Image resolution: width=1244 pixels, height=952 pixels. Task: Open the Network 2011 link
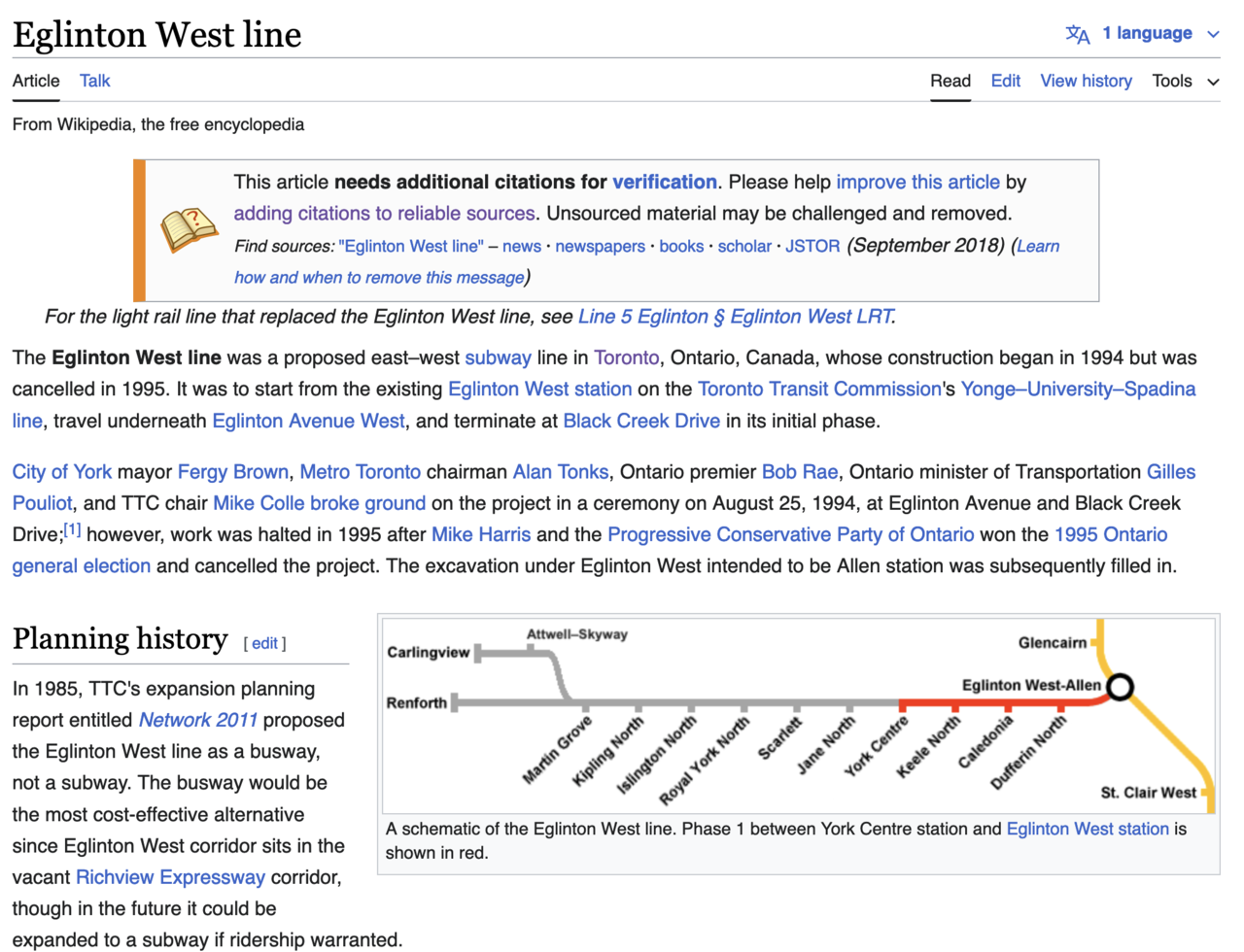198,720
